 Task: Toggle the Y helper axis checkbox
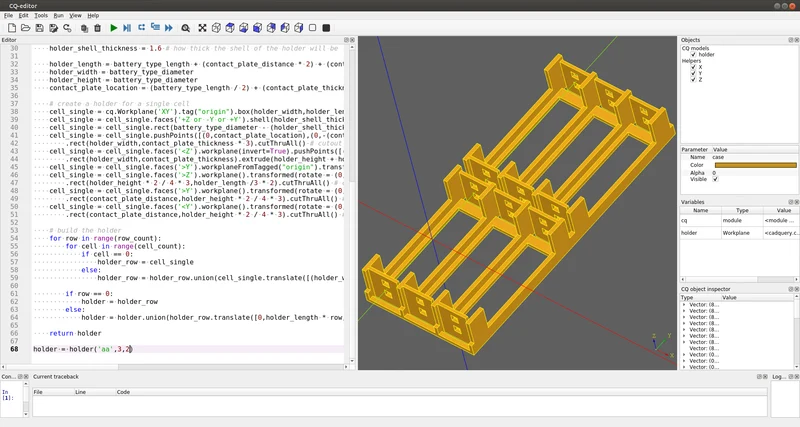point(693,73)
